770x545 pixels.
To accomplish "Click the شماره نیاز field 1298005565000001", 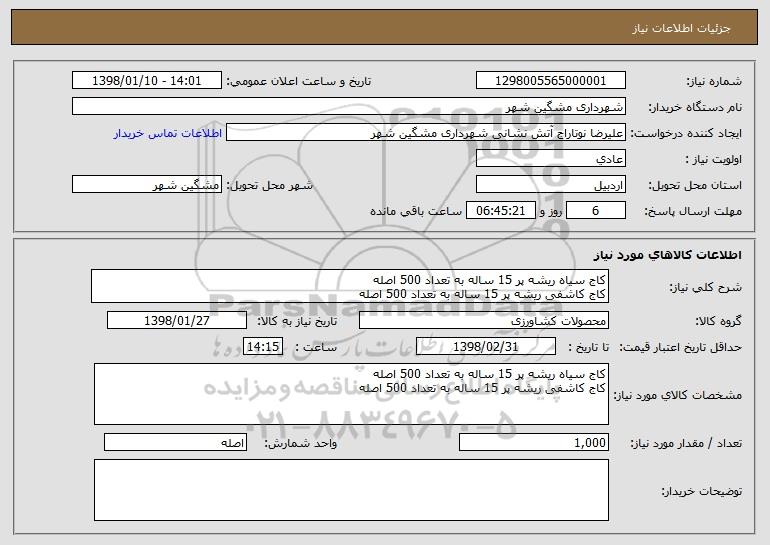I will 550,81.
